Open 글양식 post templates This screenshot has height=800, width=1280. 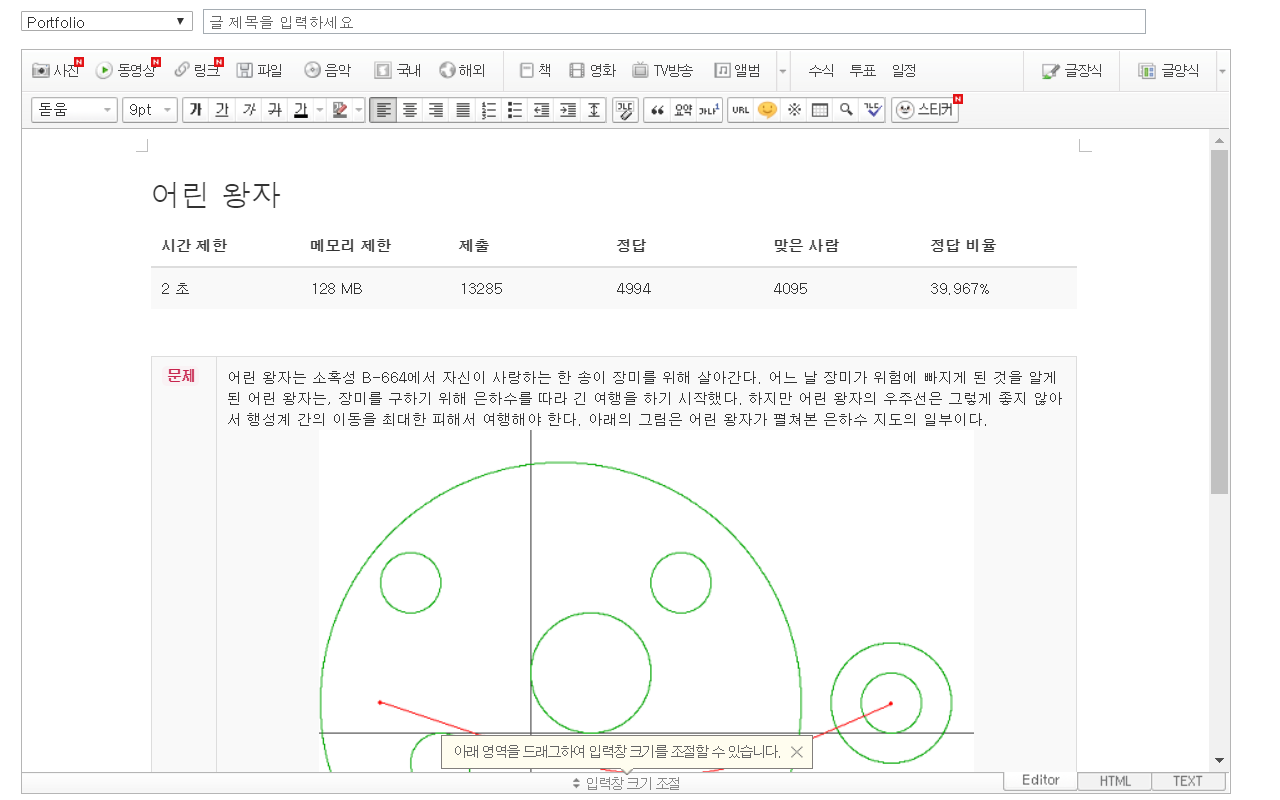pos(1169,71)
